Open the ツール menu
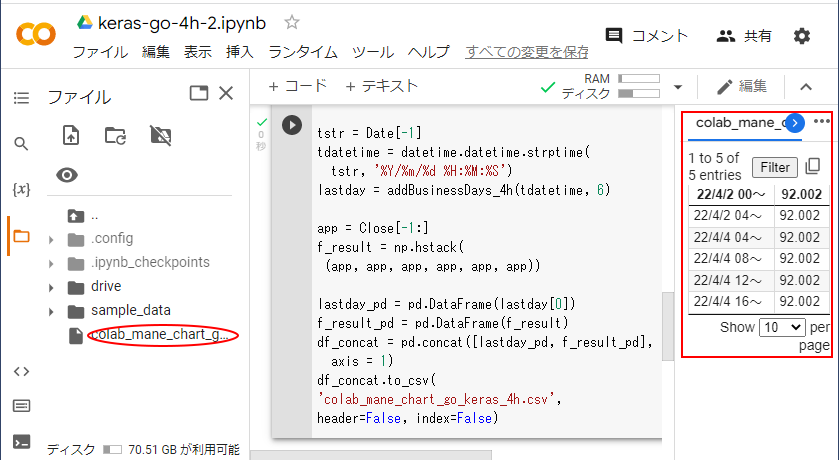The image size is (839, 460). tap(373, 52)
